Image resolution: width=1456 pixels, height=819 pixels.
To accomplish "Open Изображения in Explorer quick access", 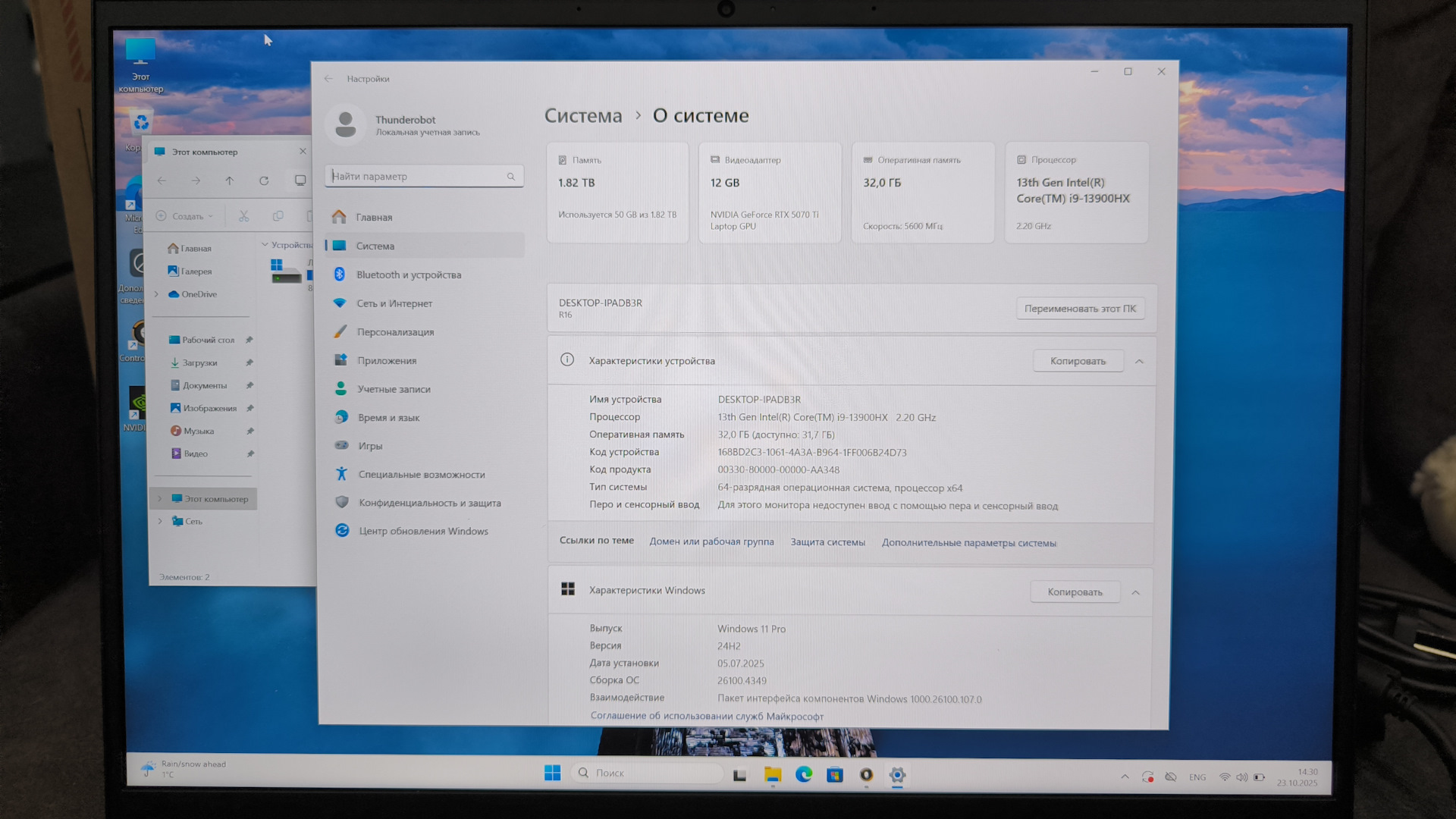I will 202,408.
